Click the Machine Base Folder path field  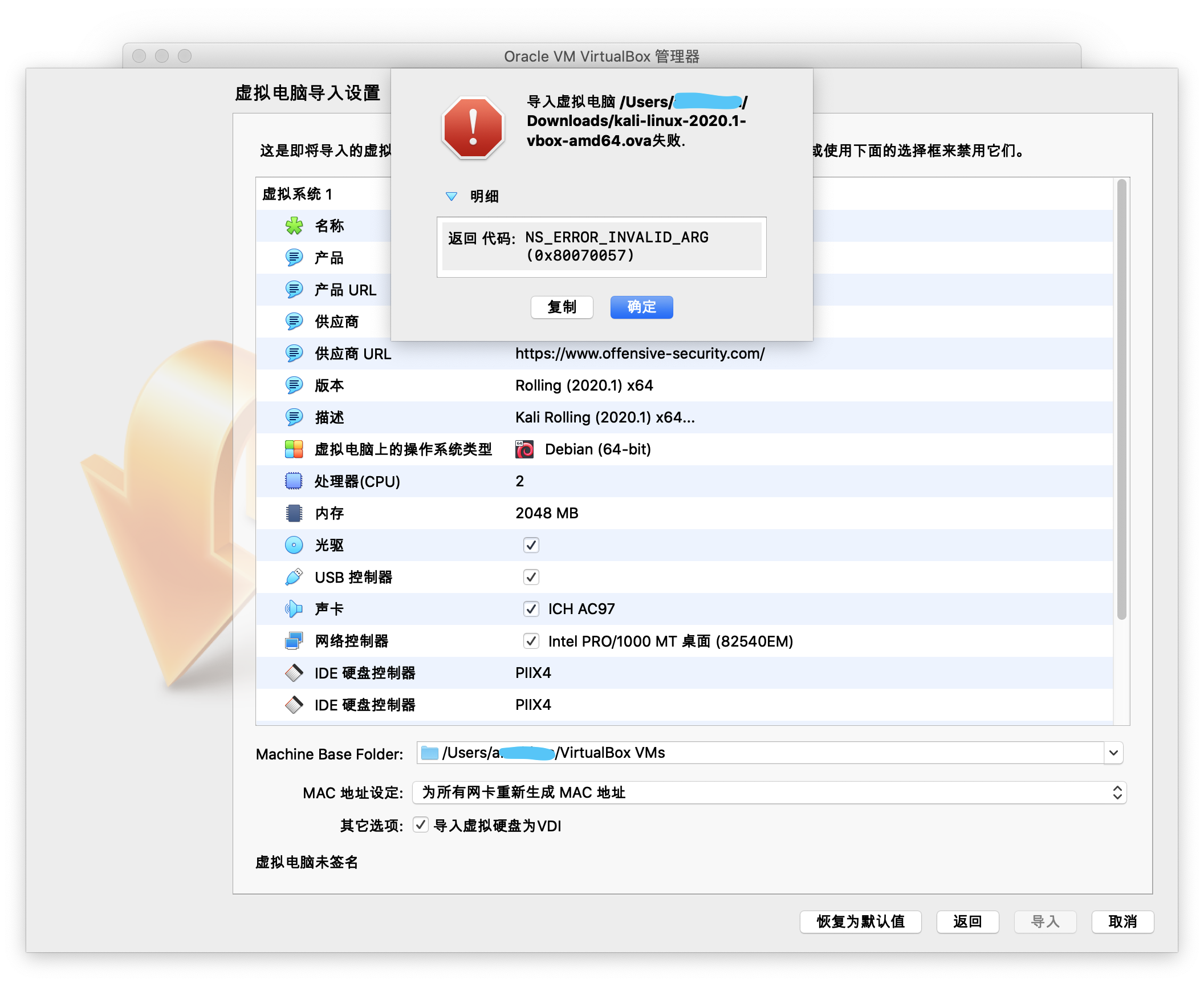(x=760, y=753)
